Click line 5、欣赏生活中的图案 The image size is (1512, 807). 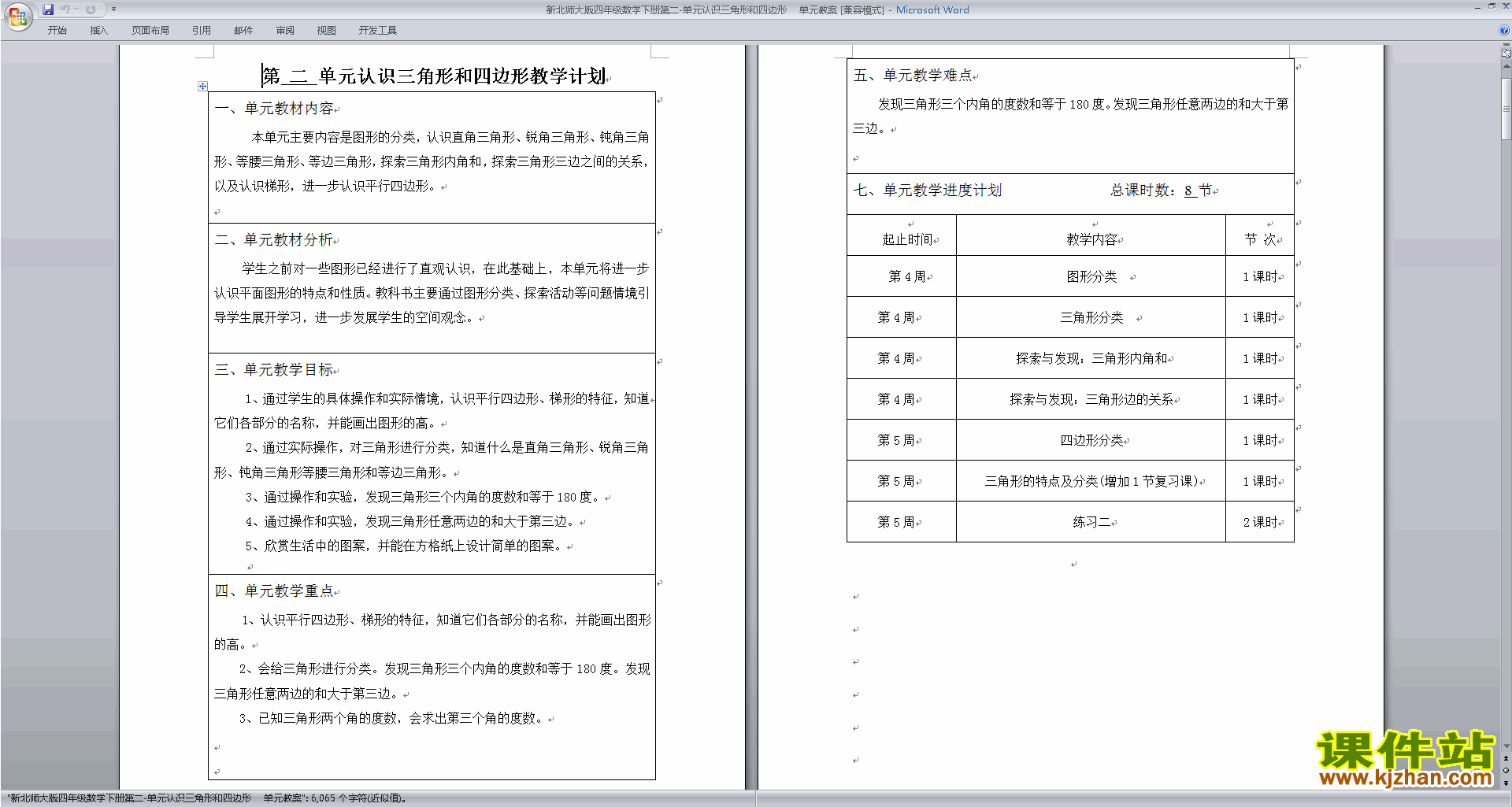click(404, 546)
